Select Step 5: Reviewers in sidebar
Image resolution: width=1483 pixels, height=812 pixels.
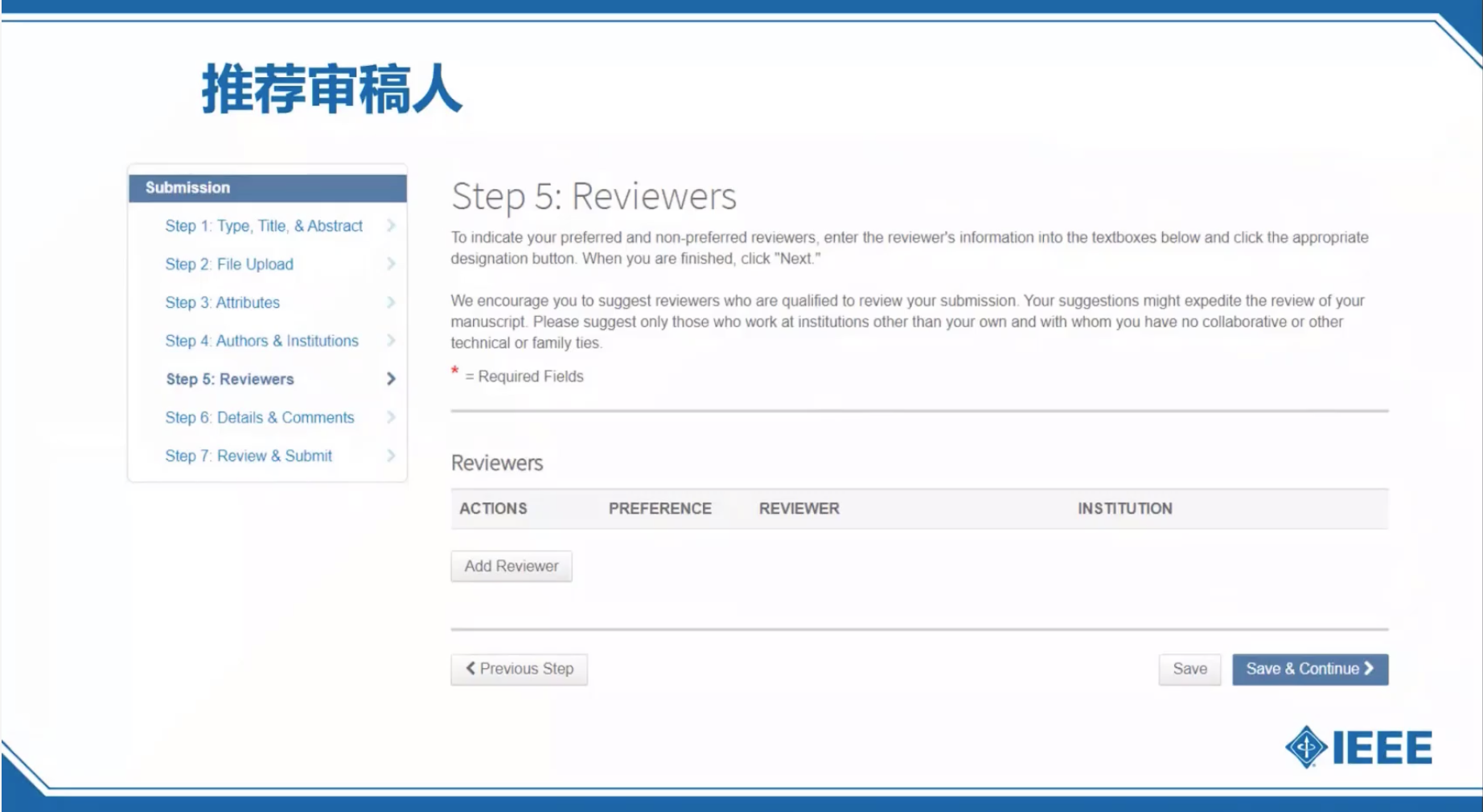click(x=230, y=379)
